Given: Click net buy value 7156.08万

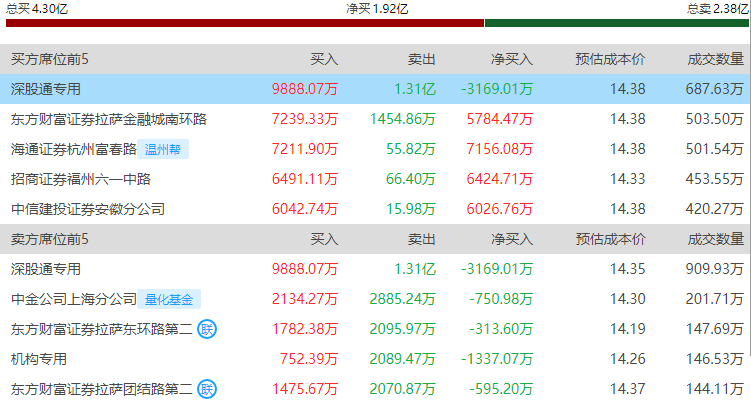Looking at the screenshot, I should tap(500, 149).
